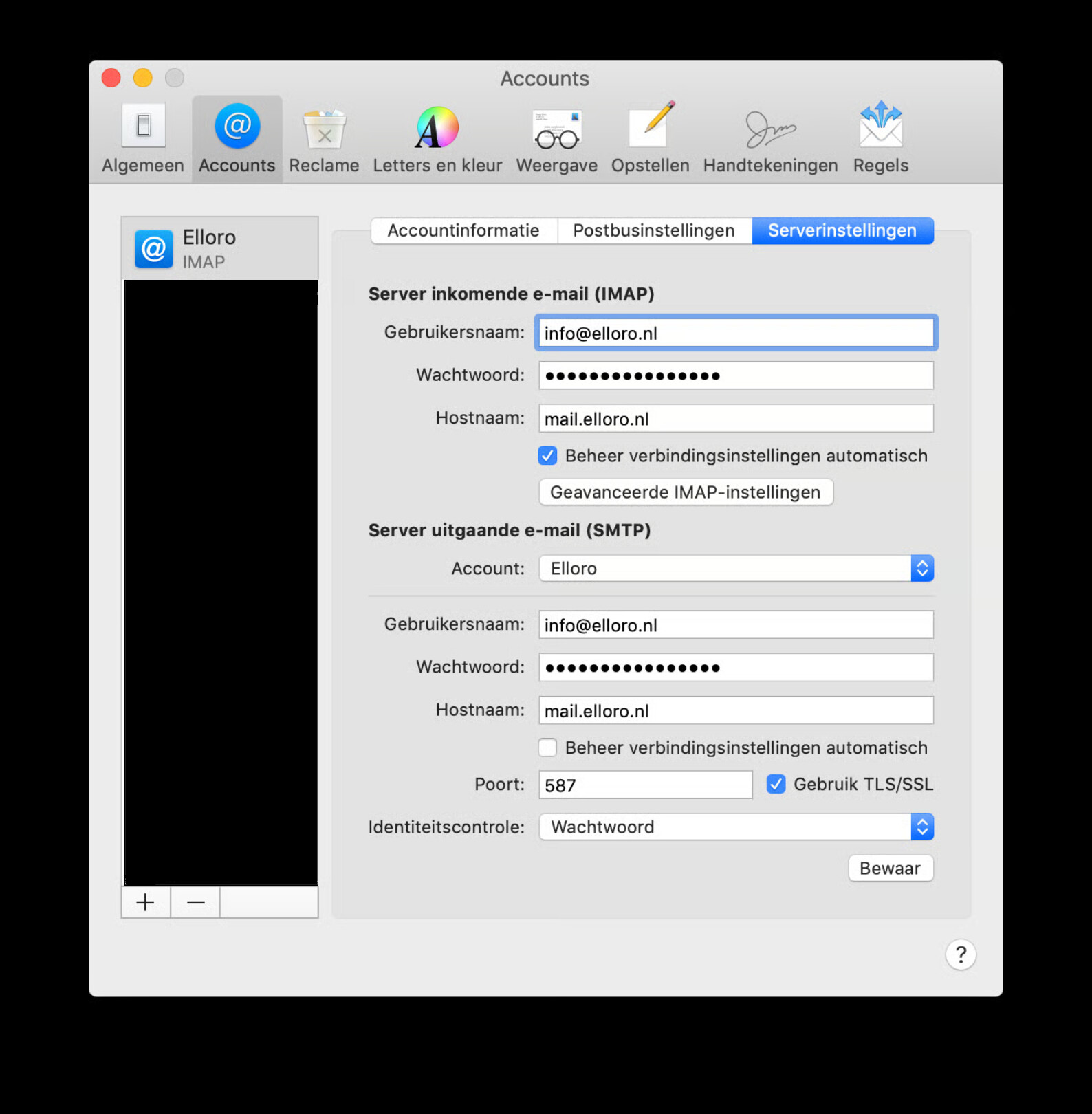Image resolution: width=1092 pixels, height=1114 pixels.
Task: Open Letters en kleur preferences
Action: [x=437, y=139]
